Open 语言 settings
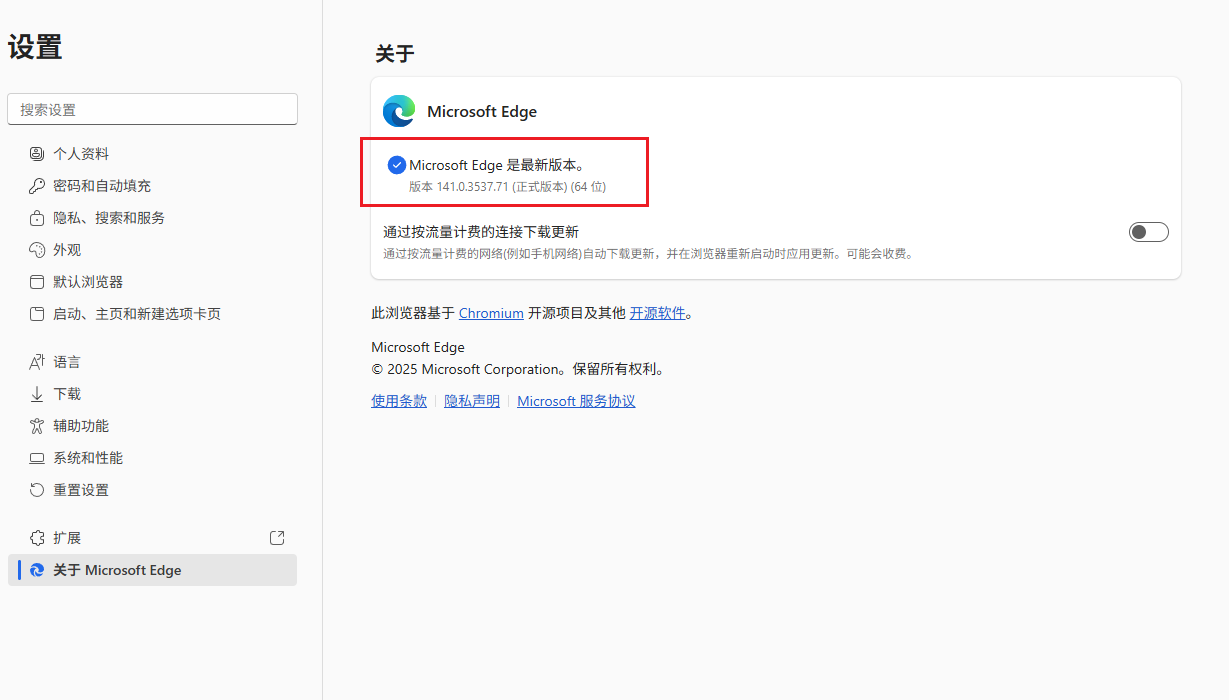This screenshot has height=700, width=1229. (152, 362)
